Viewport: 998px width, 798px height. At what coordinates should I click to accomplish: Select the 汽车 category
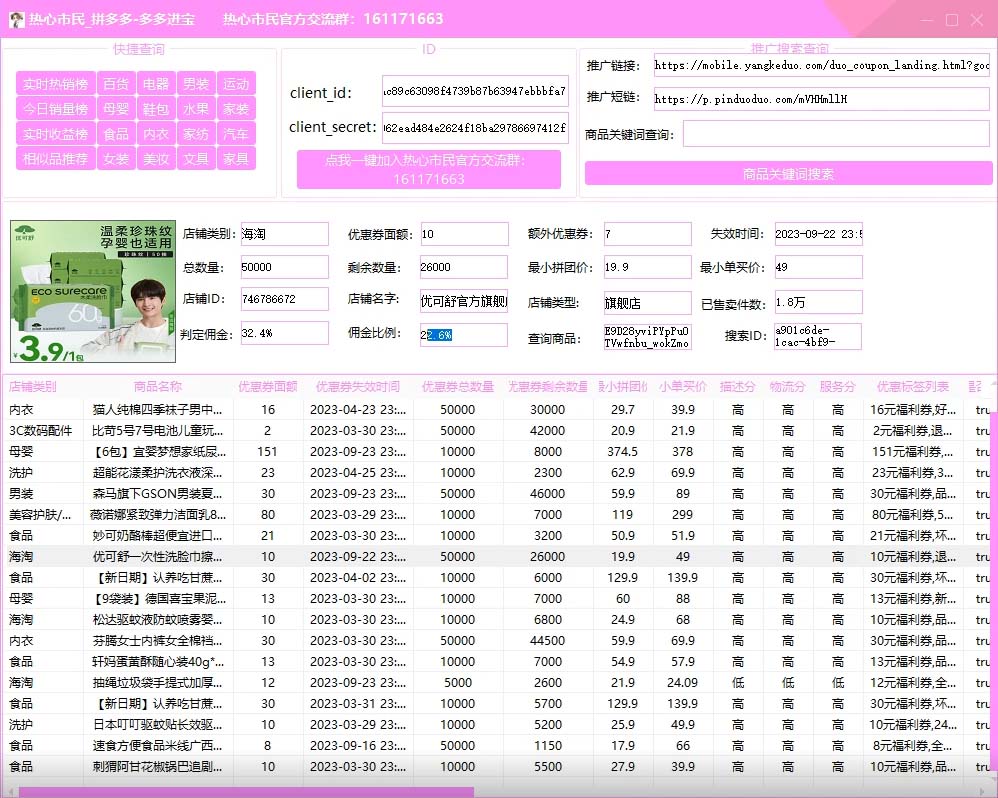click(x=236, y=133)
